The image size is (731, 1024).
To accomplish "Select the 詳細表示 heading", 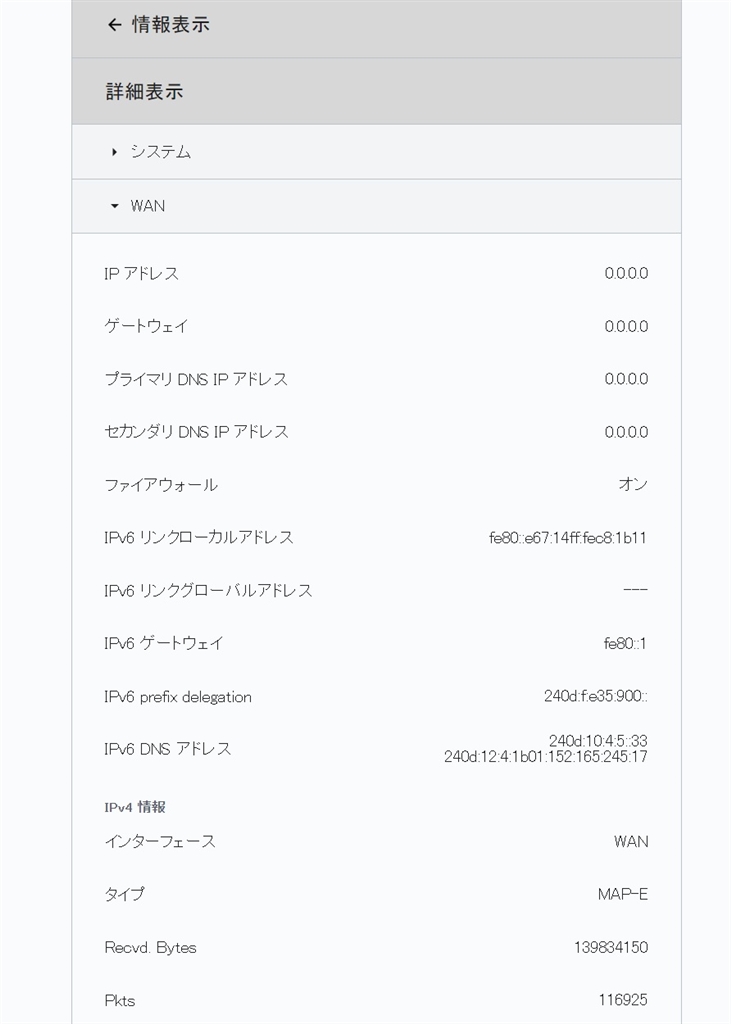I will point(144,92).
